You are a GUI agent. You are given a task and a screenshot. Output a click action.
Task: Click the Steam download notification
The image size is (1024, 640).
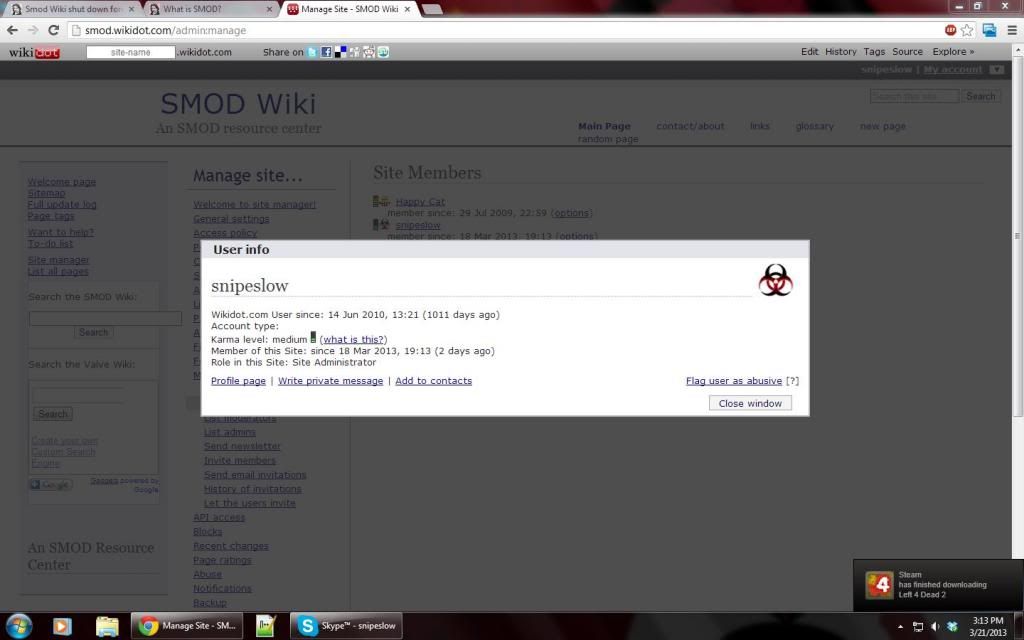[x=938, y=585]
